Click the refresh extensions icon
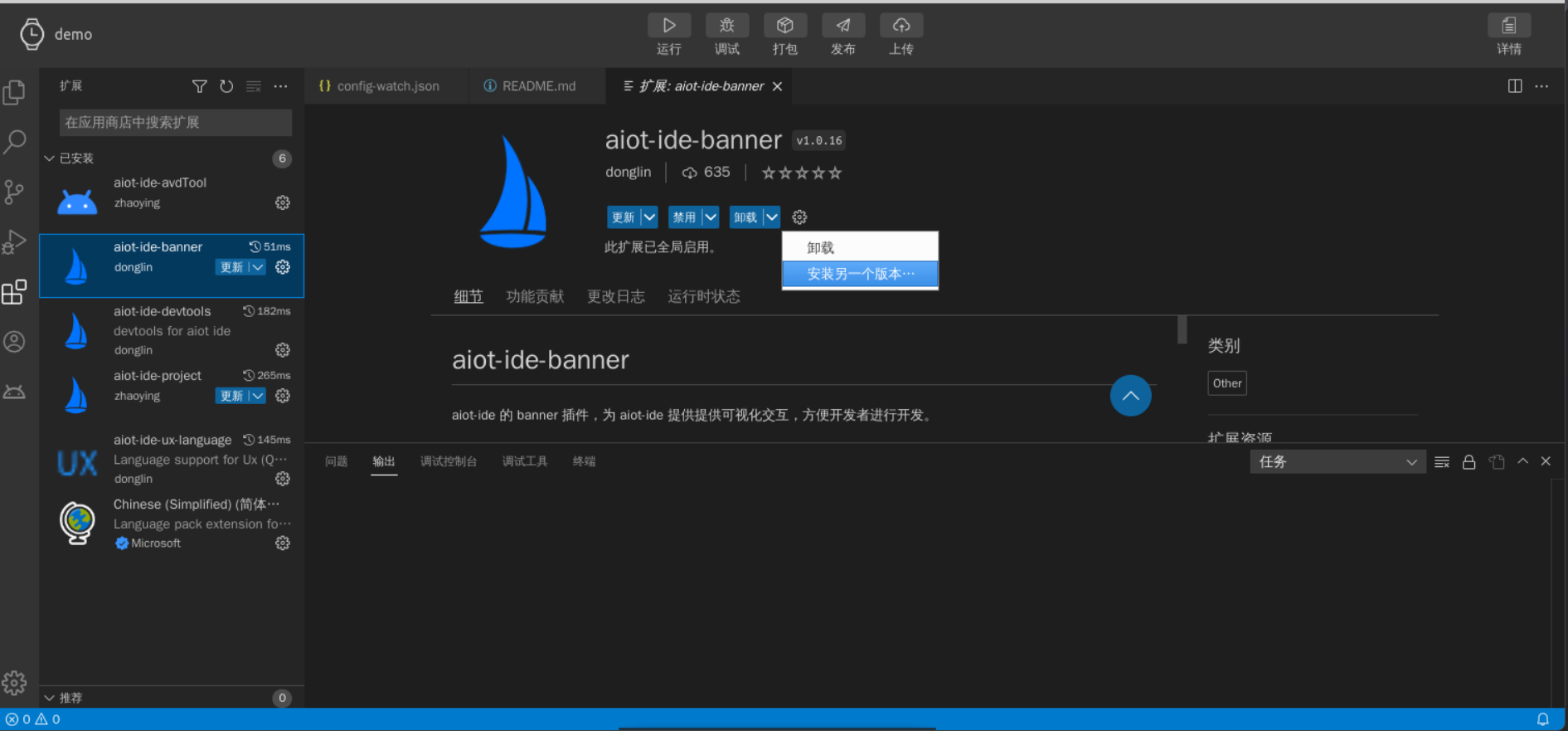The height and width of the screenshot is (731, 1568). click(x=226, y=86)
